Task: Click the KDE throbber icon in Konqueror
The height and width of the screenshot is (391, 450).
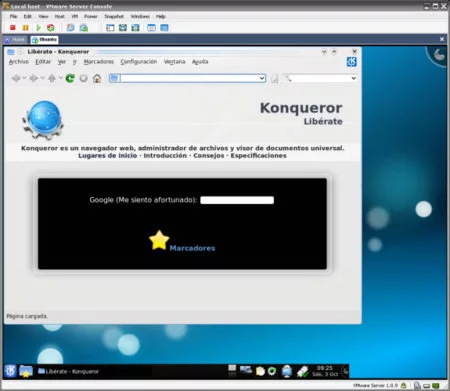Action: (351, 62)
